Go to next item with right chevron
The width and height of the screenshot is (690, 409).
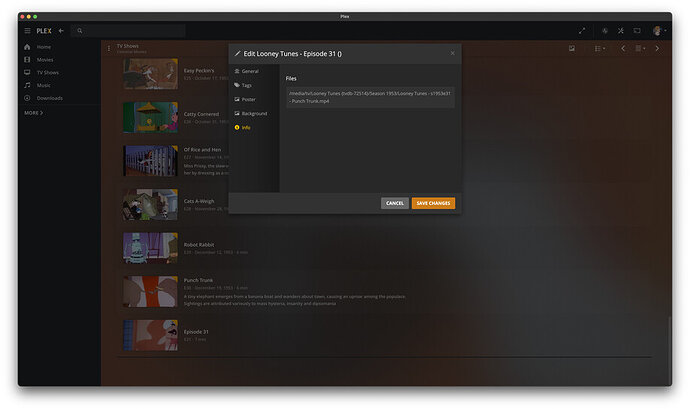(657, 48)
